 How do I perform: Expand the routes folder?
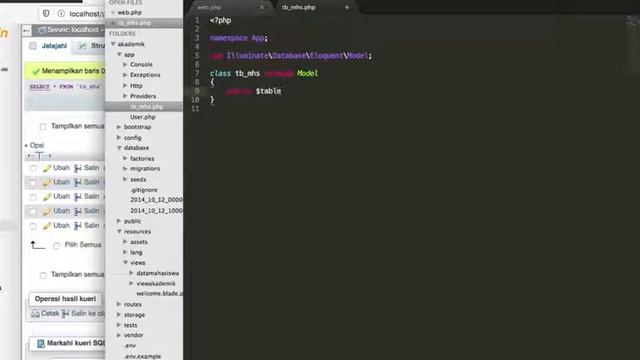tap(119, 304)
